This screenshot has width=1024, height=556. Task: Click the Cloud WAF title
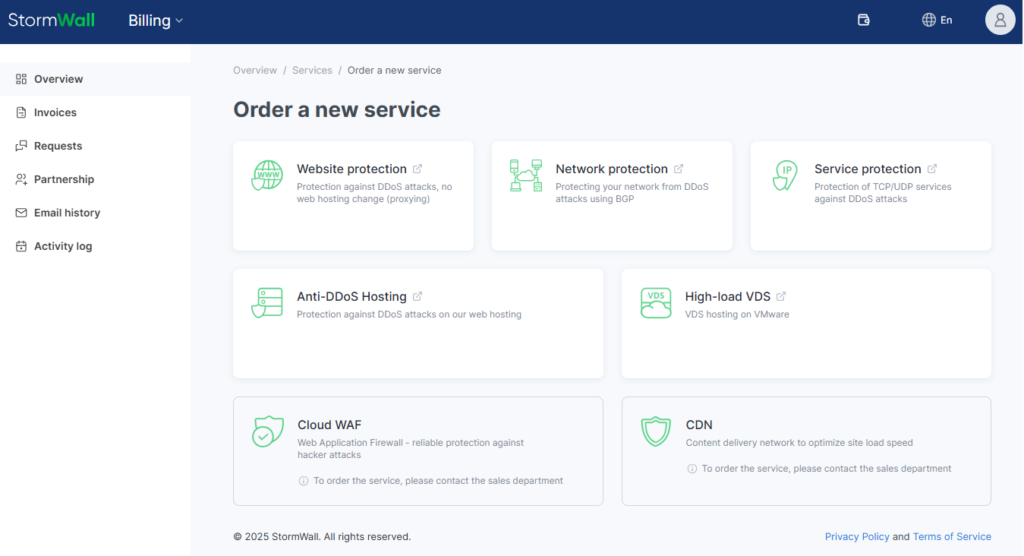[x=329, y=425]
